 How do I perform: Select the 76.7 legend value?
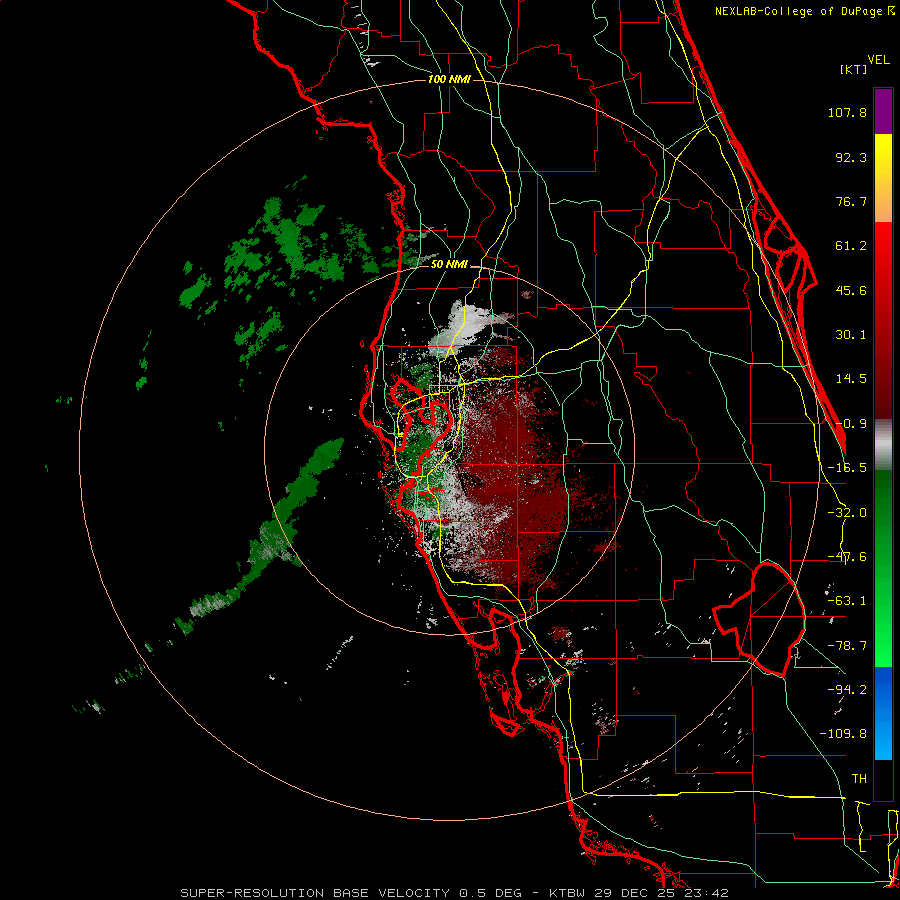851,201
